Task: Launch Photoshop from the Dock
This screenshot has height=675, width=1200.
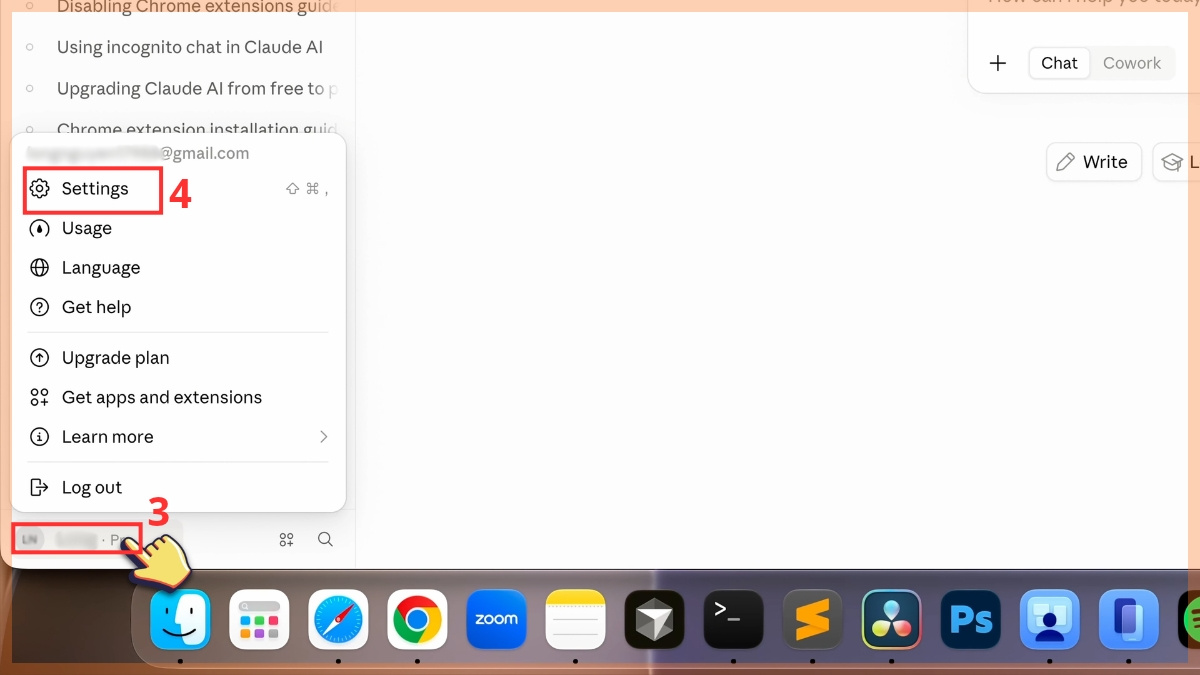Action: [x=971, y=620]
